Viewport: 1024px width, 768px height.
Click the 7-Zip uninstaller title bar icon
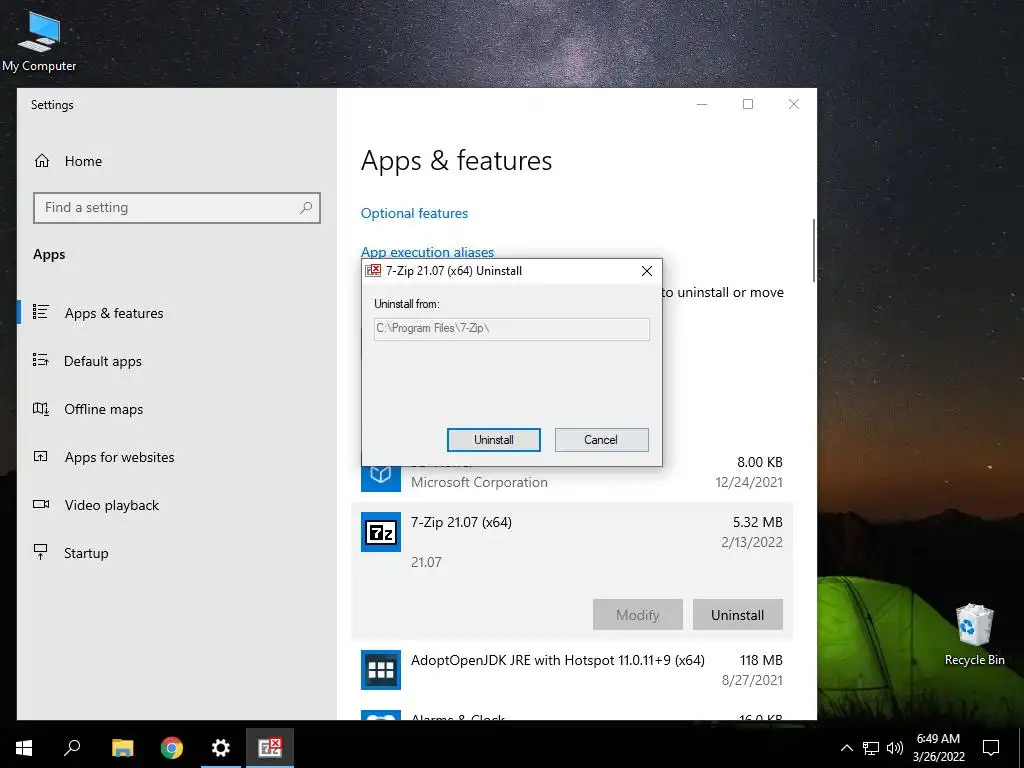373,270
